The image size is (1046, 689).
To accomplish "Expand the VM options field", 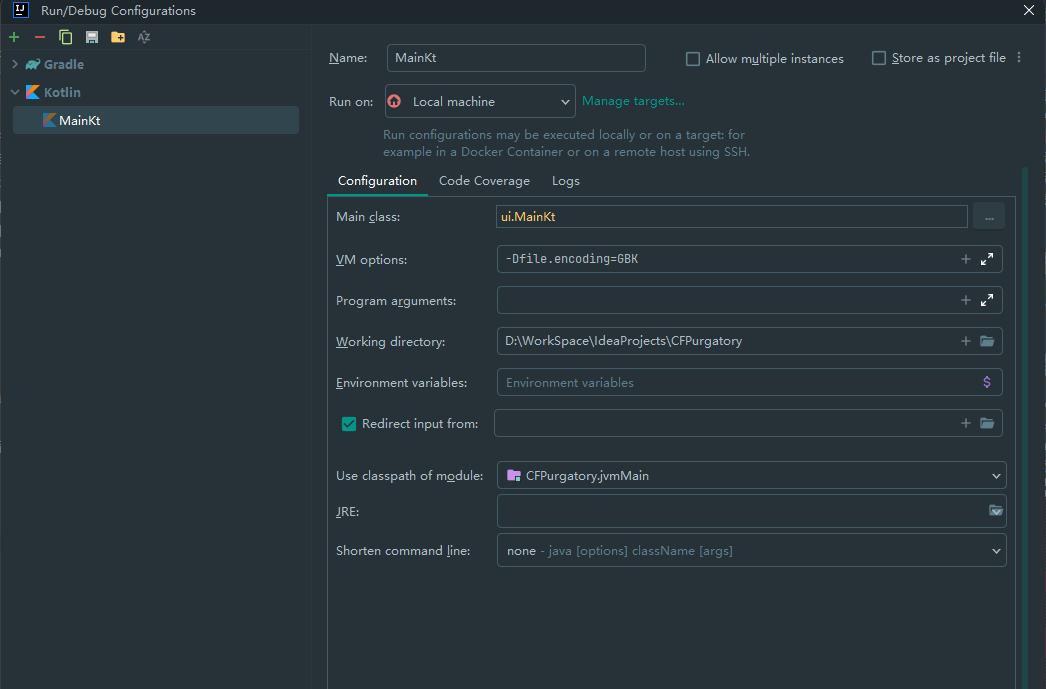I will (x=987, y=259).
